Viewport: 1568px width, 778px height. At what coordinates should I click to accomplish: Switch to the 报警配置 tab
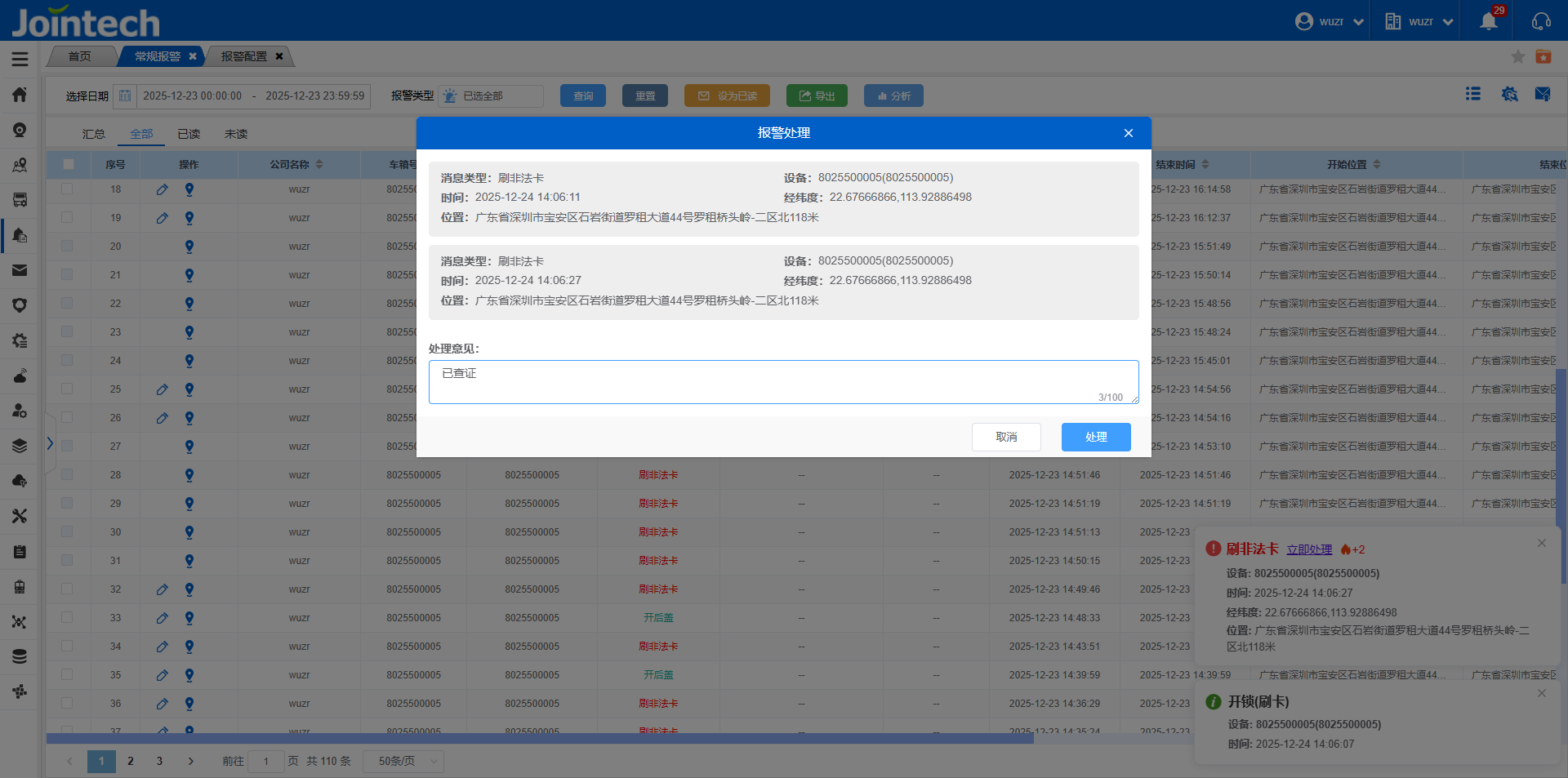click(243, 56)
